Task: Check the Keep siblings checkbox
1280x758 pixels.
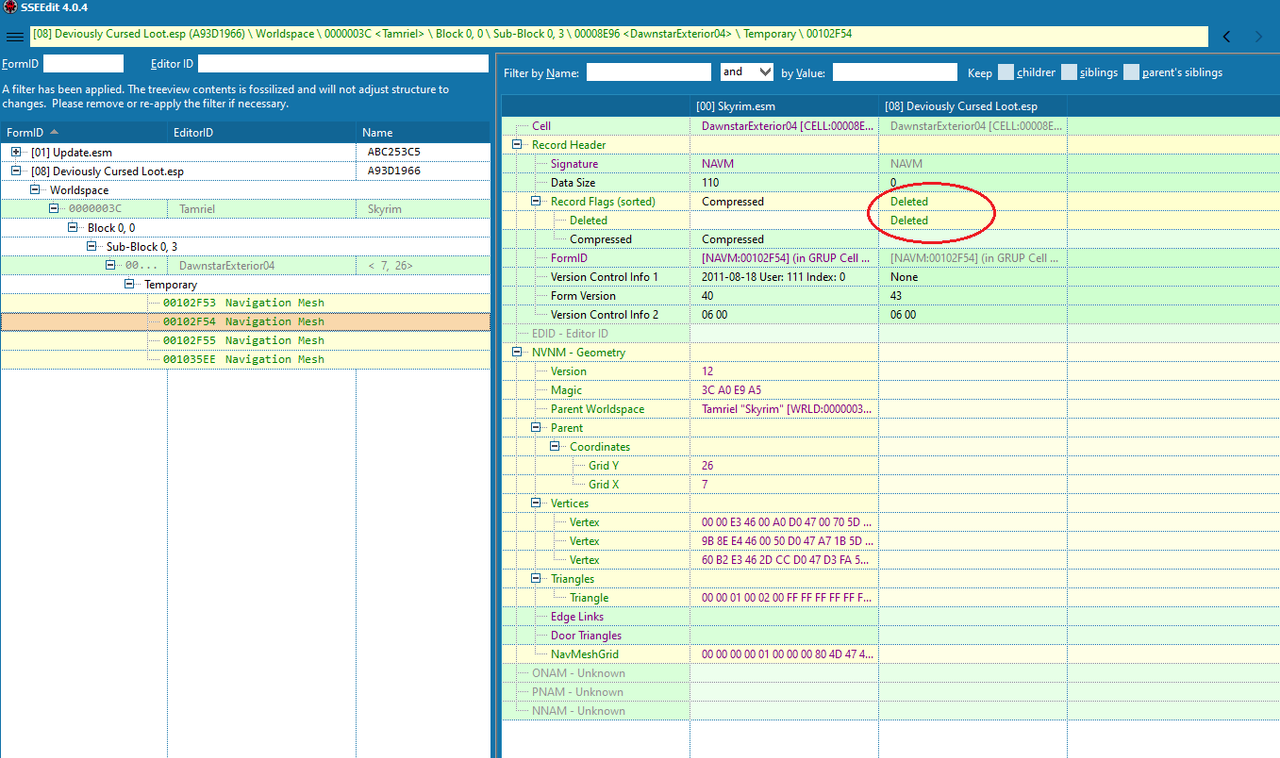Action: tap(1069, 72)
